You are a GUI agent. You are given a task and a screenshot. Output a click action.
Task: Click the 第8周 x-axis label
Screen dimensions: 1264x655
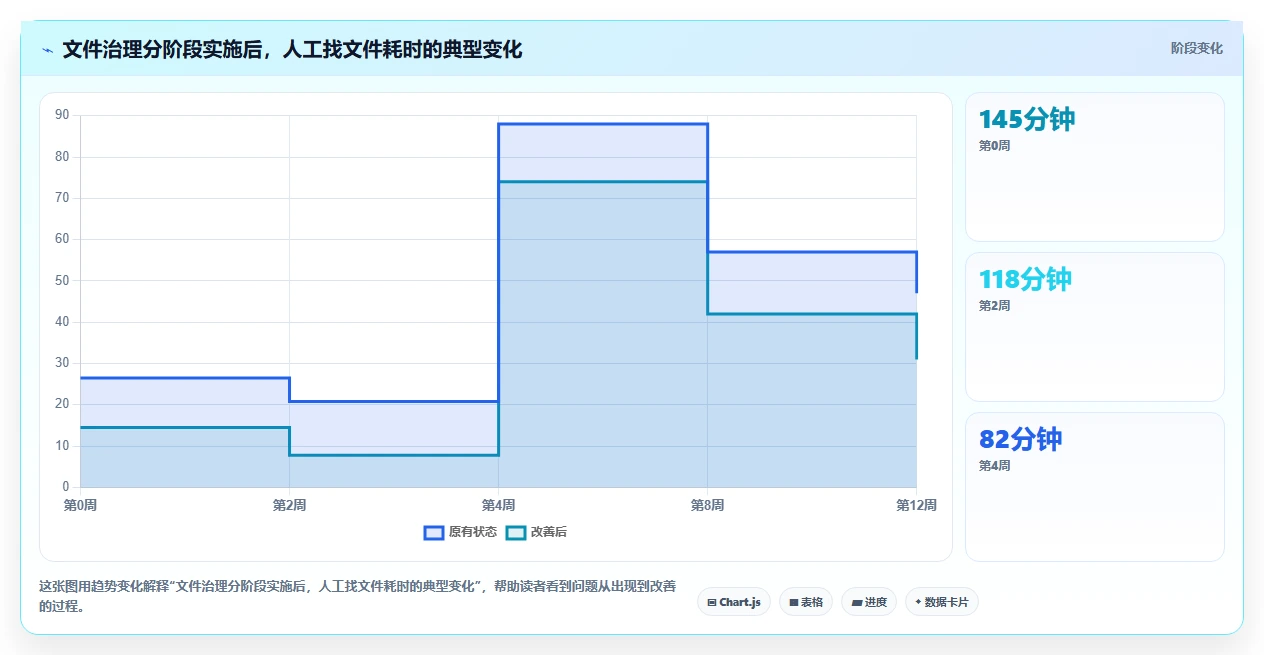707,505
